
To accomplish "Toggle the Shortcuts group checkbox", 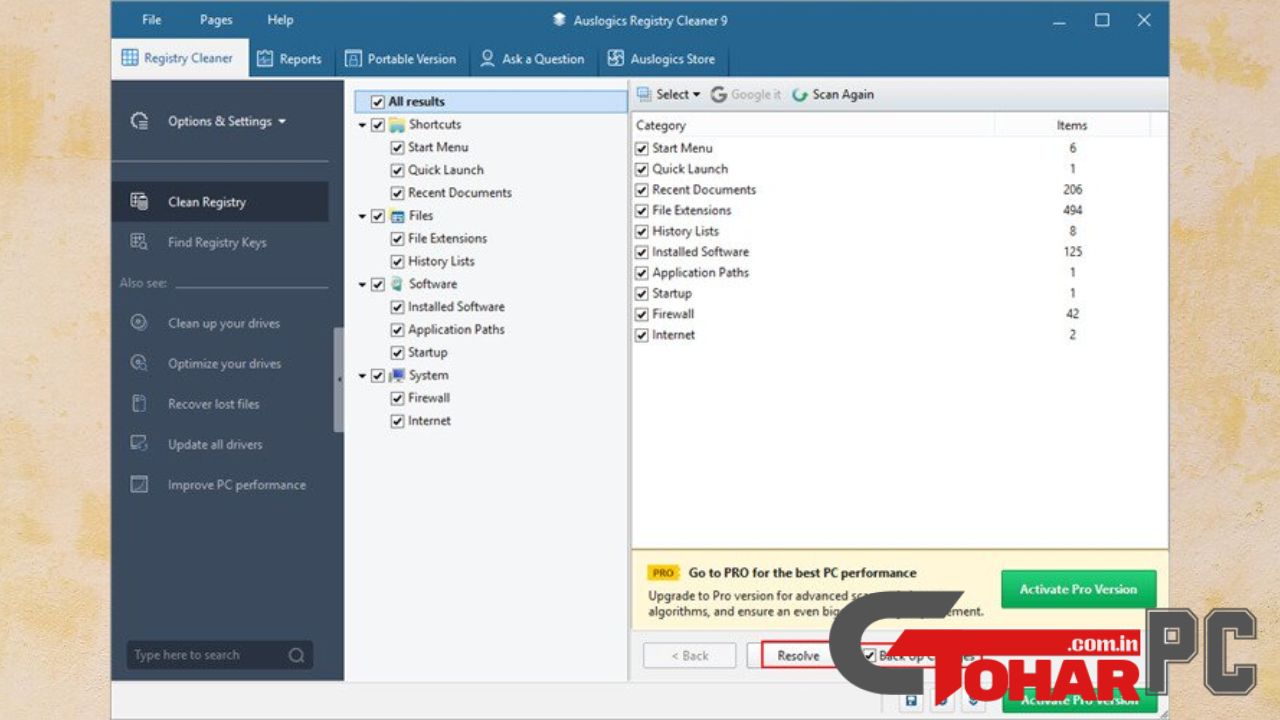I will tap(377, 125).
